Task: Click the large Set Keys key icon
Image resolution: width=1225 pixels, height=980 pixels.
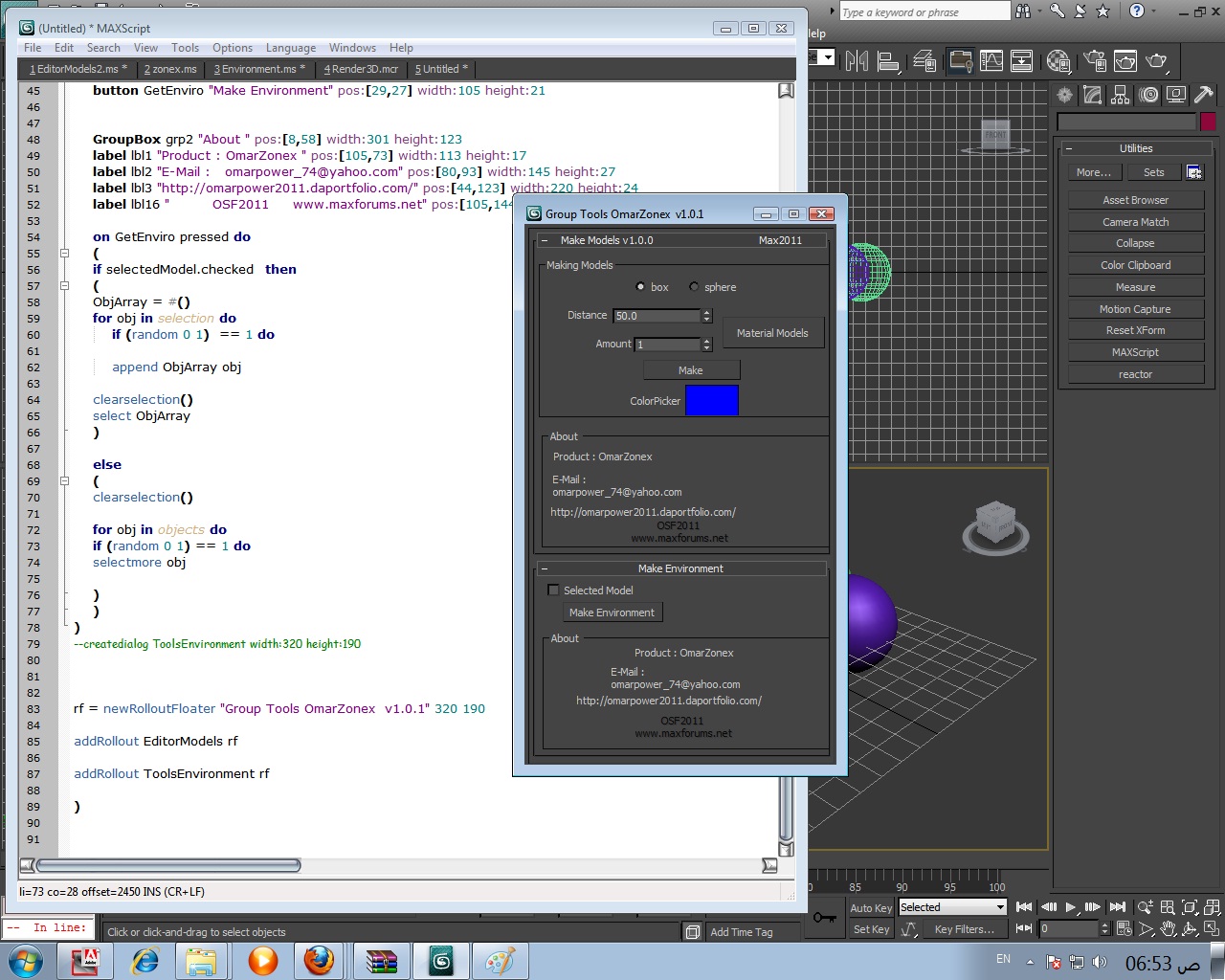Action: click(824, 918)
